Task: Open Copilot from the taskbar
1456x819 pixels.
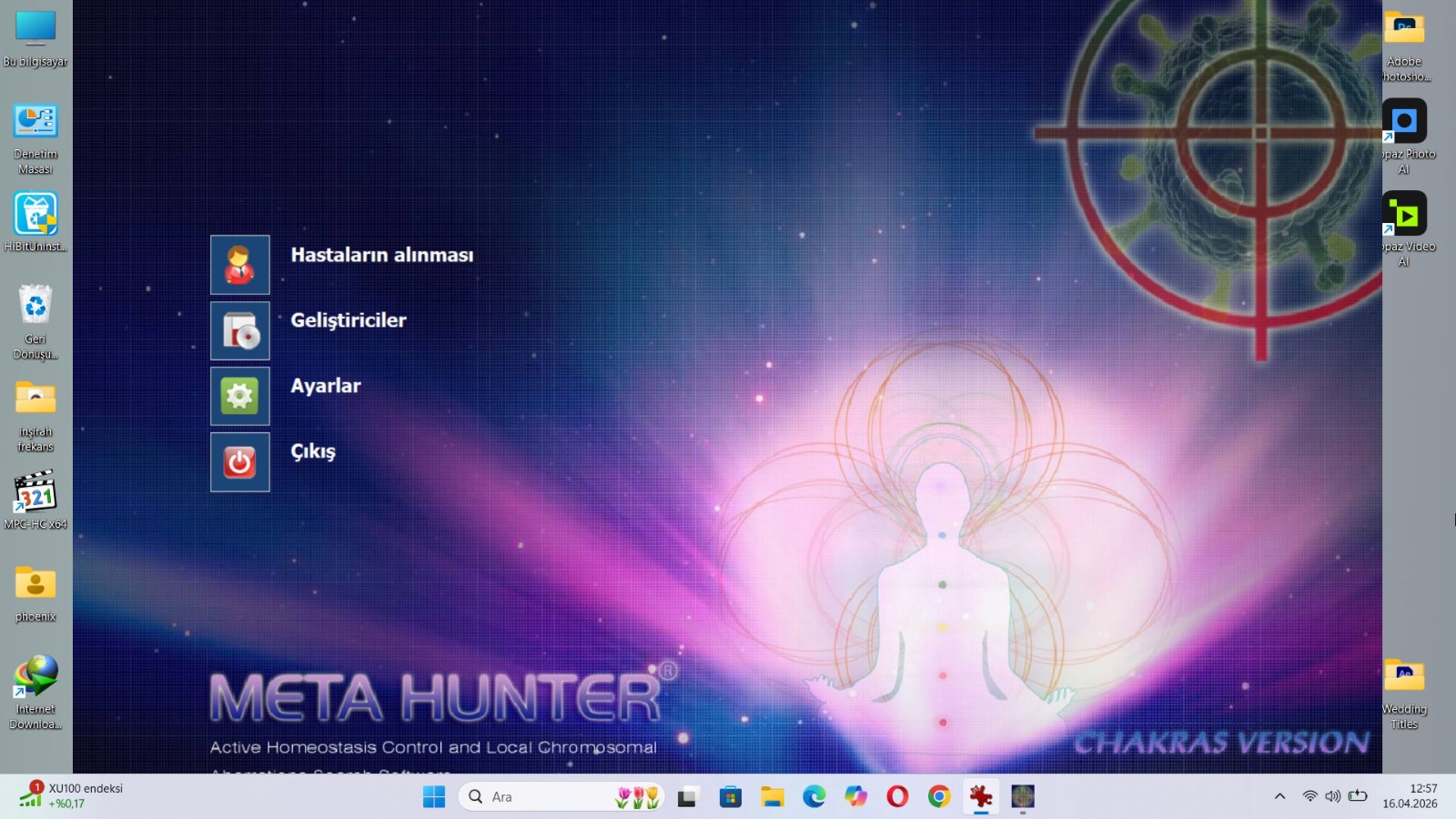Action: pyautogui.click(x=856, y=797)
